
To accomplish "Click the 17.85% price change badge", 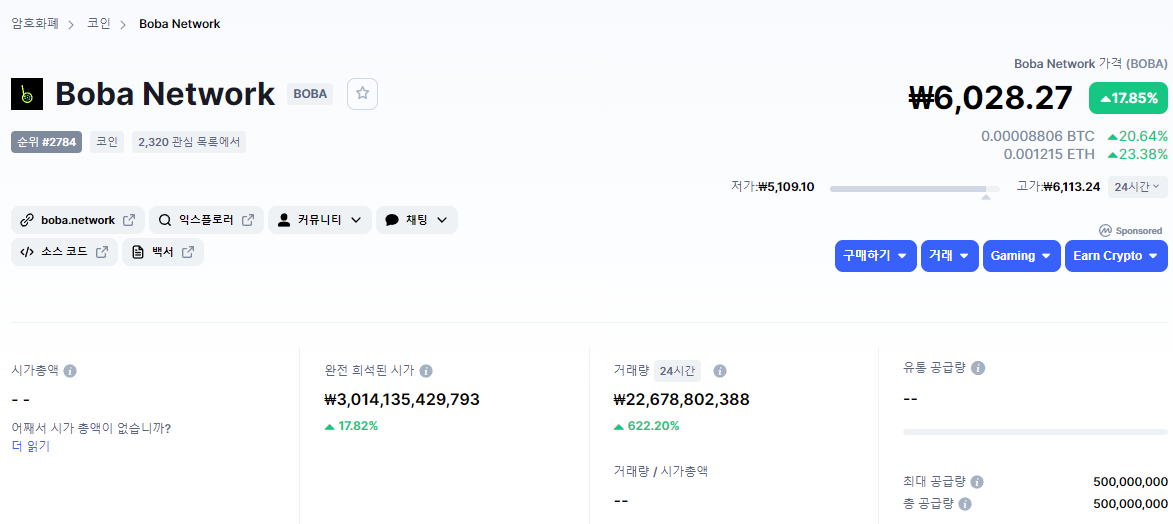I will pyautogui.click(x=1128, y=98).
